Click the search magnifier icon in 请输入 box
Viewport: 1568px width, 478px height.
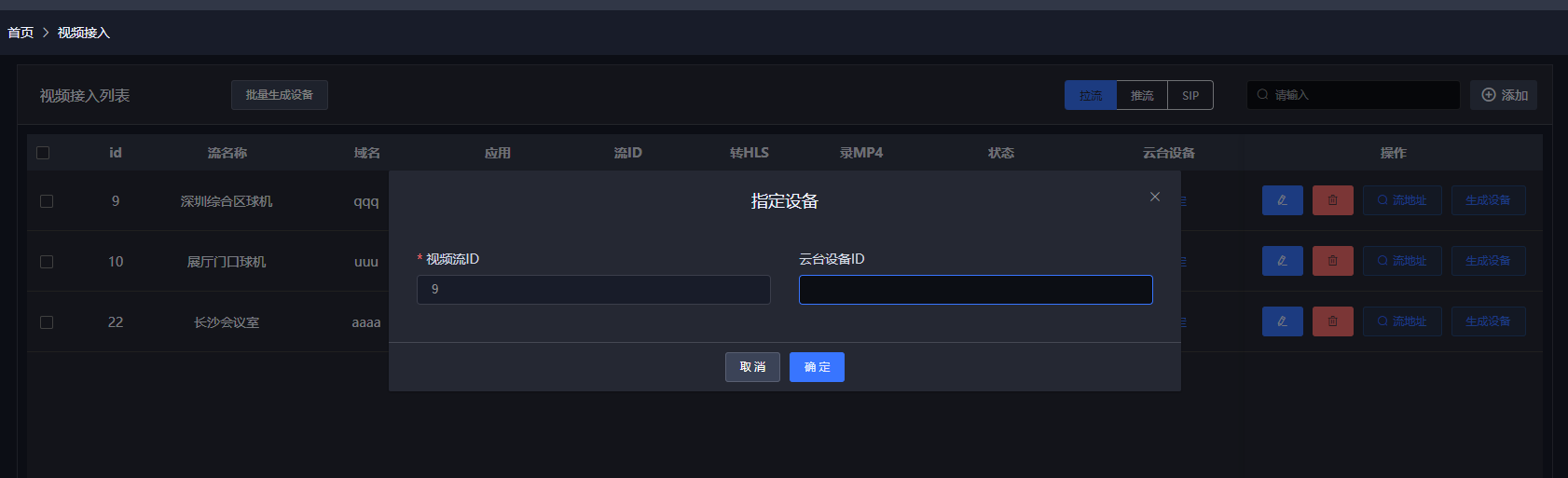click(x=1262, y=94)
